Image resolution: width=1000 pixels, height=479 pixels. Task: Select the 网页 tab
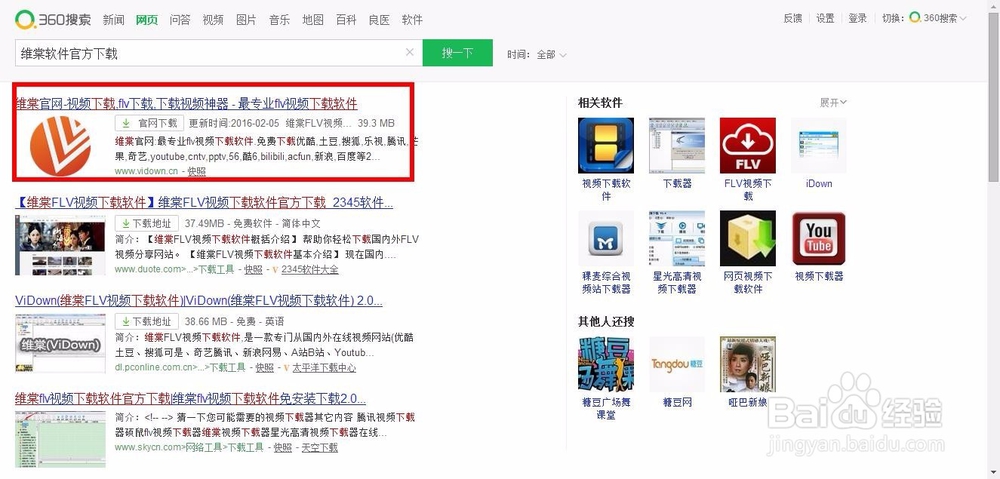147,20
